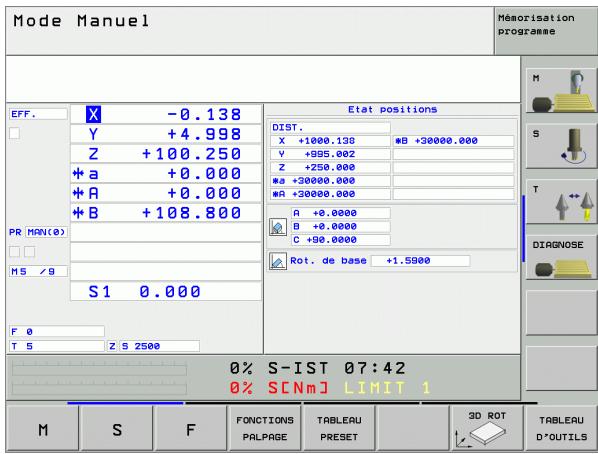Viewport: 598px width, 454px height.
Task: Select the Mode Manuel title area
Action: 250,31
